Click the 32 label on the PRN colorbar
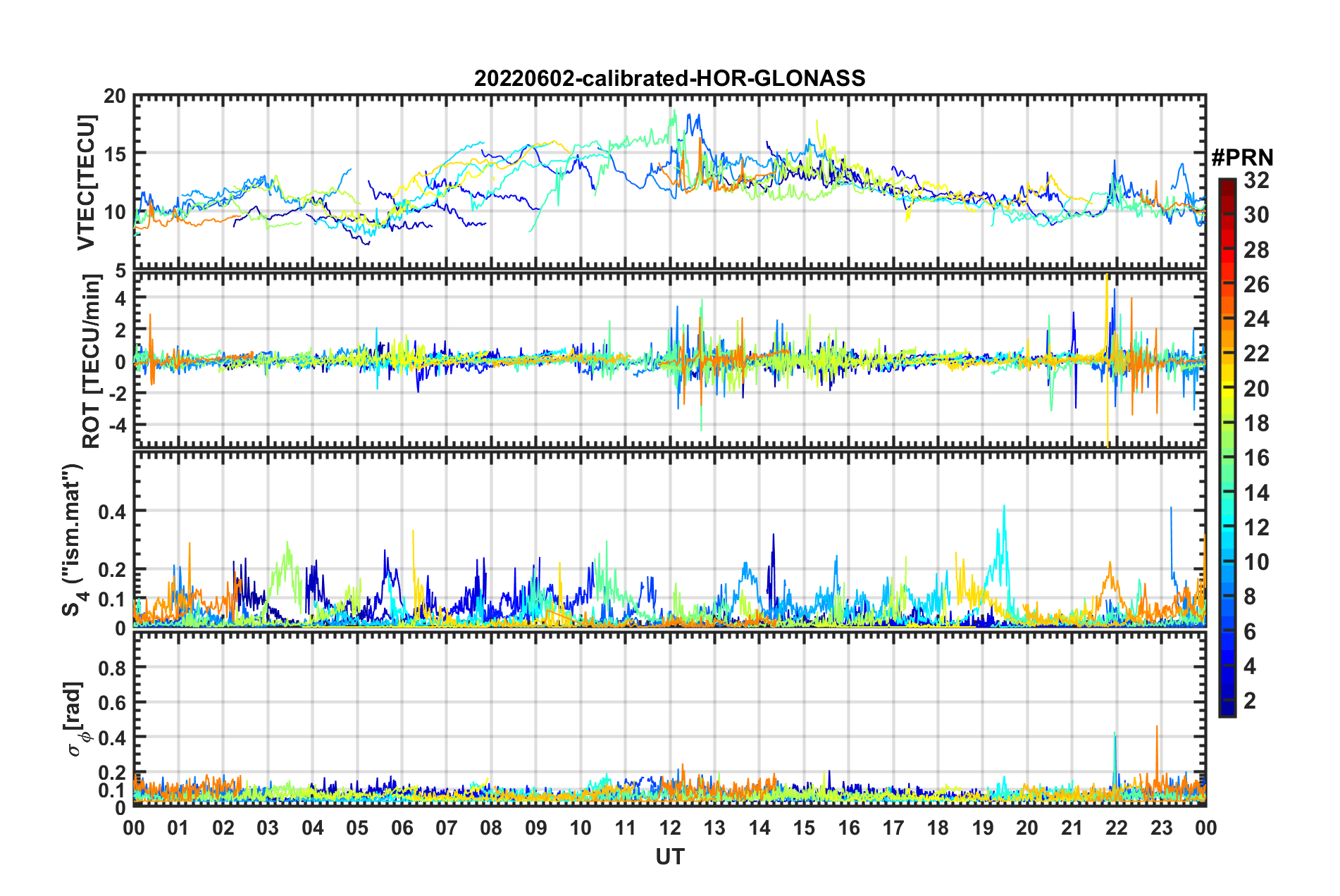Image resolution: width=1340 pixels, height=896 pixels. (x=1256, y=180)
